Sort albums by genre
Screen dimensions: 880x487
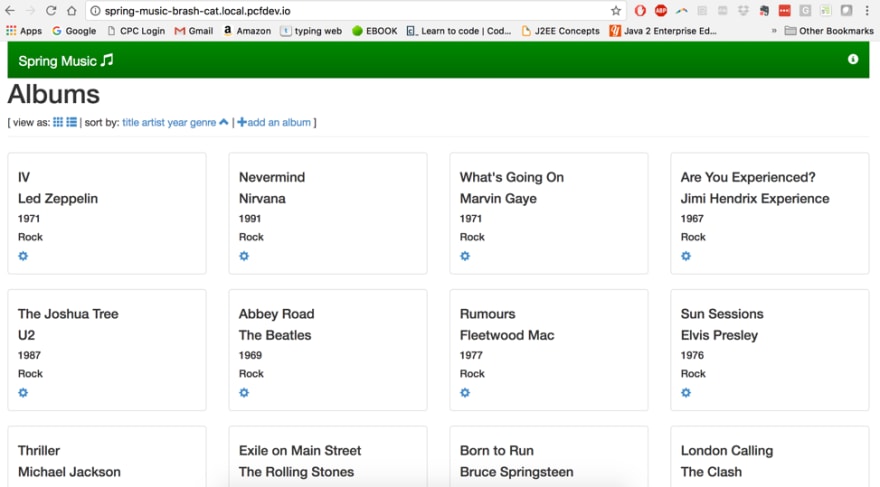coord(203,122)
